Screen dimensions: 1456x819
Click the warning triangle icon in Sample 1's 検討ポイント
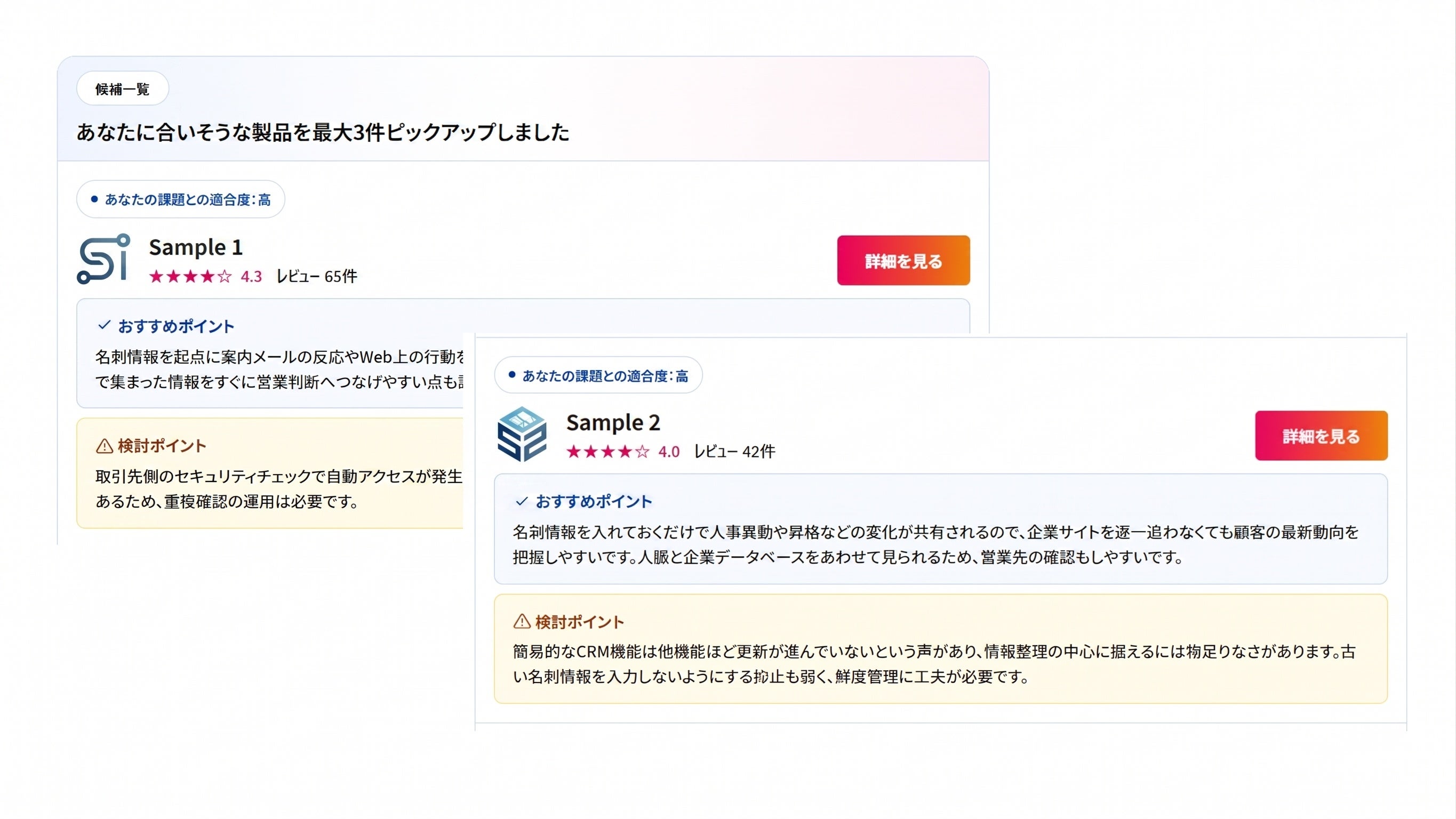coord(105,446)
